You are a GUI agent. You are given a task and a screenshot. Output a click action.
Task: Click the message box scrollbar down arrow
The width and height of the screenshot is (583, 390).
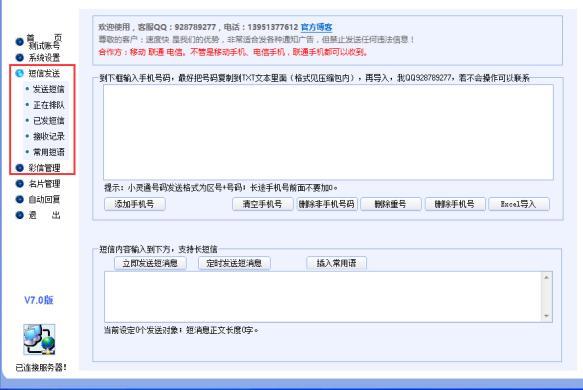pyautogui.click(x=547, y=316)
